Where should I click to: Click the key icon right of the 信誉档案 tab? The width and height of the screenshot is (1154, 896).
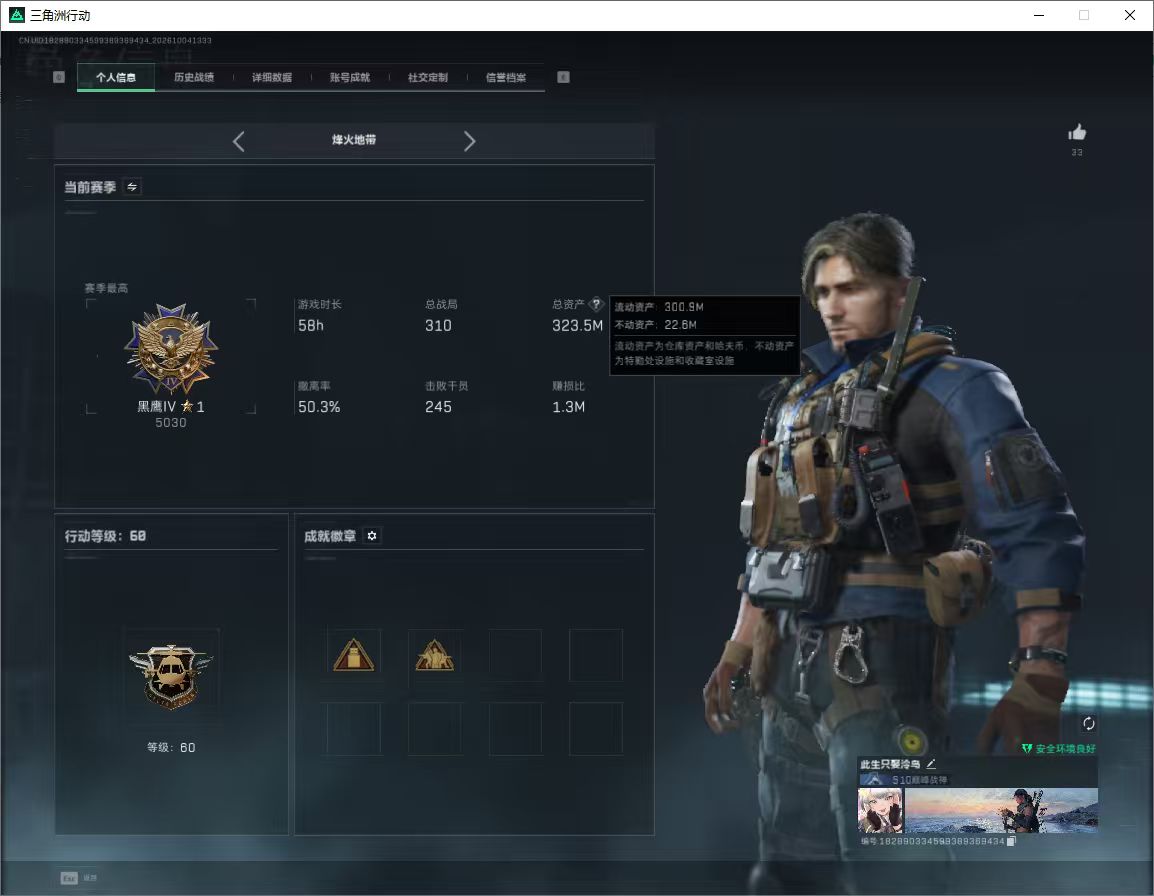point(563,77)
